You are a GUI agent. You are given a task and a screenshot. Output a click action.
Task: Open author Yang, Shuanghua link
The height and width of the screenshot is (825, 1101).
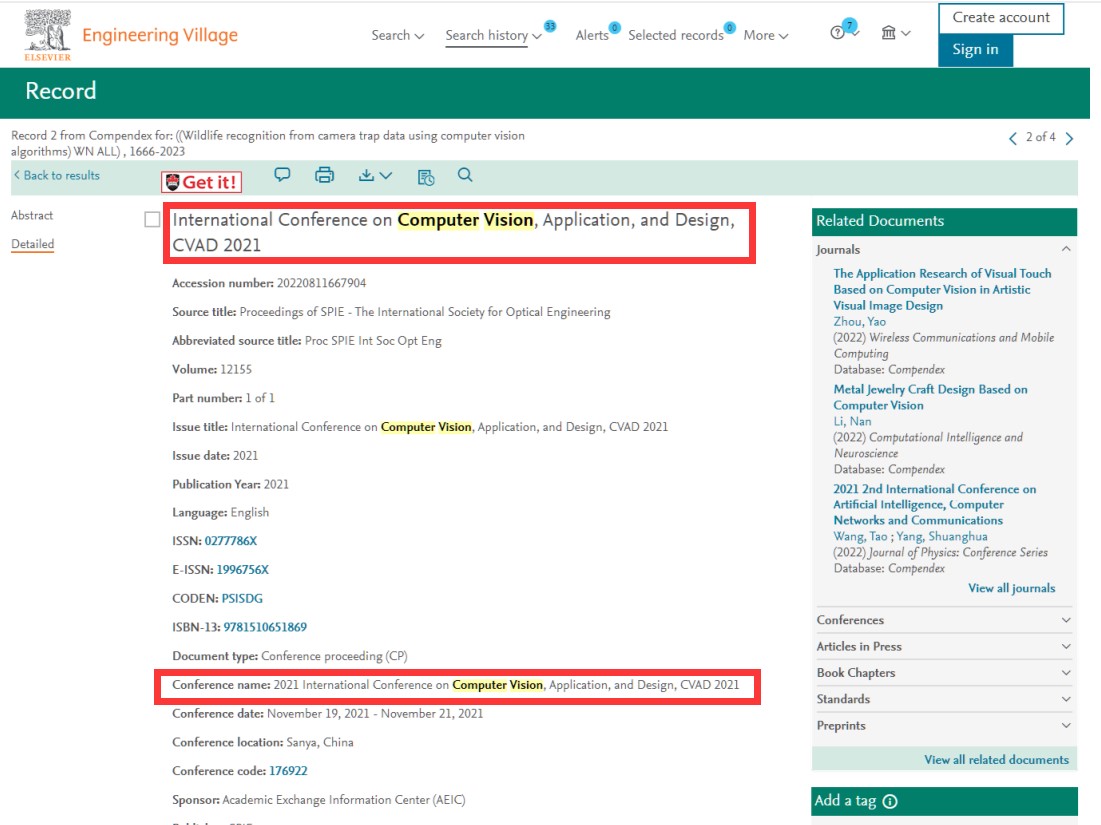coord(942,536)
